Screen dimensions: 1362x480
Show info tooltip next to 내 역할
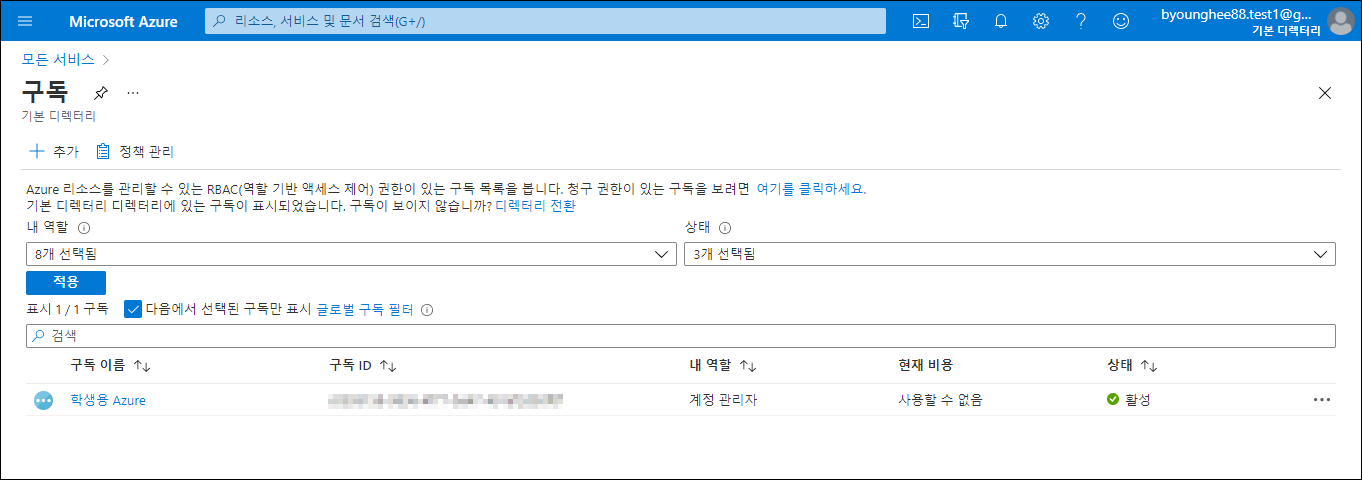coord(84,228)
